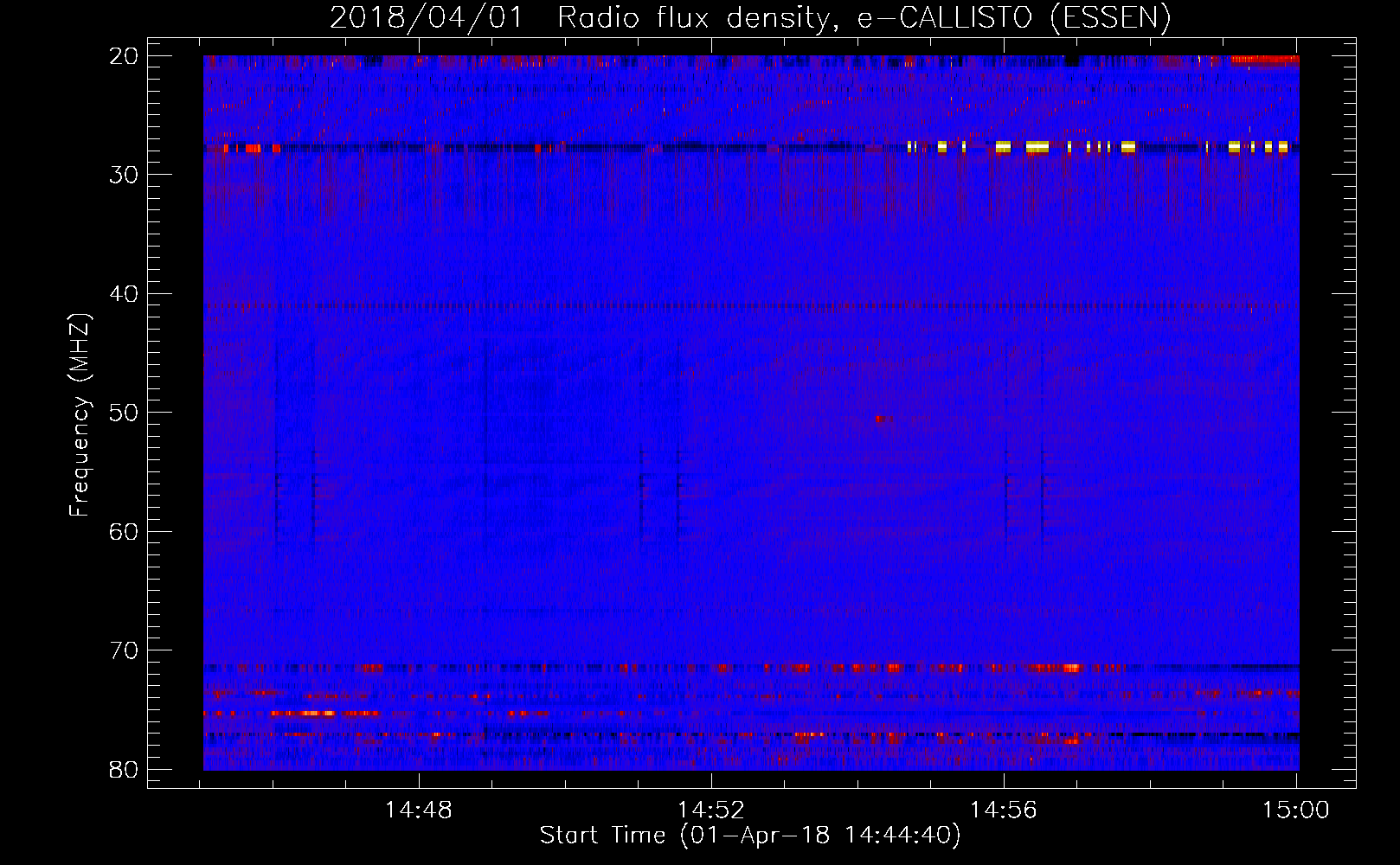Click the 60 MHz frequency tick label

point(125,531)
